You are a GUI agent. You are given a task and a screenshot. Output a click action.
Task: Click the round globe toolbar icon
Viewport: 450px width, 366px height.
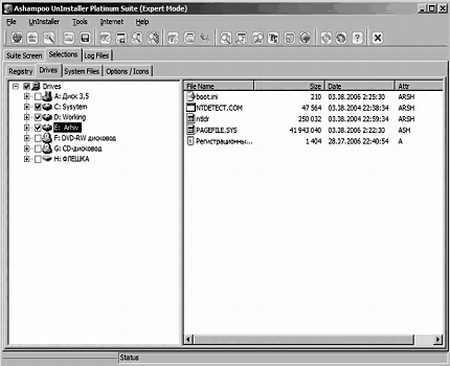(x=305, y=38)
